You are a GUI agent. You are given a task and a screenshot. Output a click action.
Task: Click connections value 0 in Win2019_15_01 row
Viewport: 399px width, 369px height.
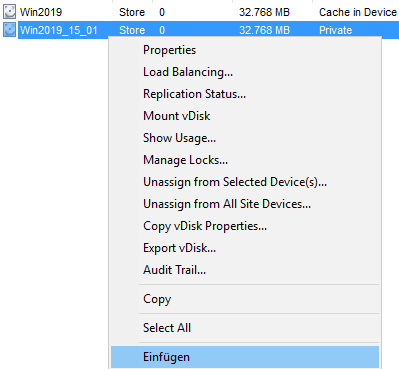pyautogui.click(x=162, y=30)
